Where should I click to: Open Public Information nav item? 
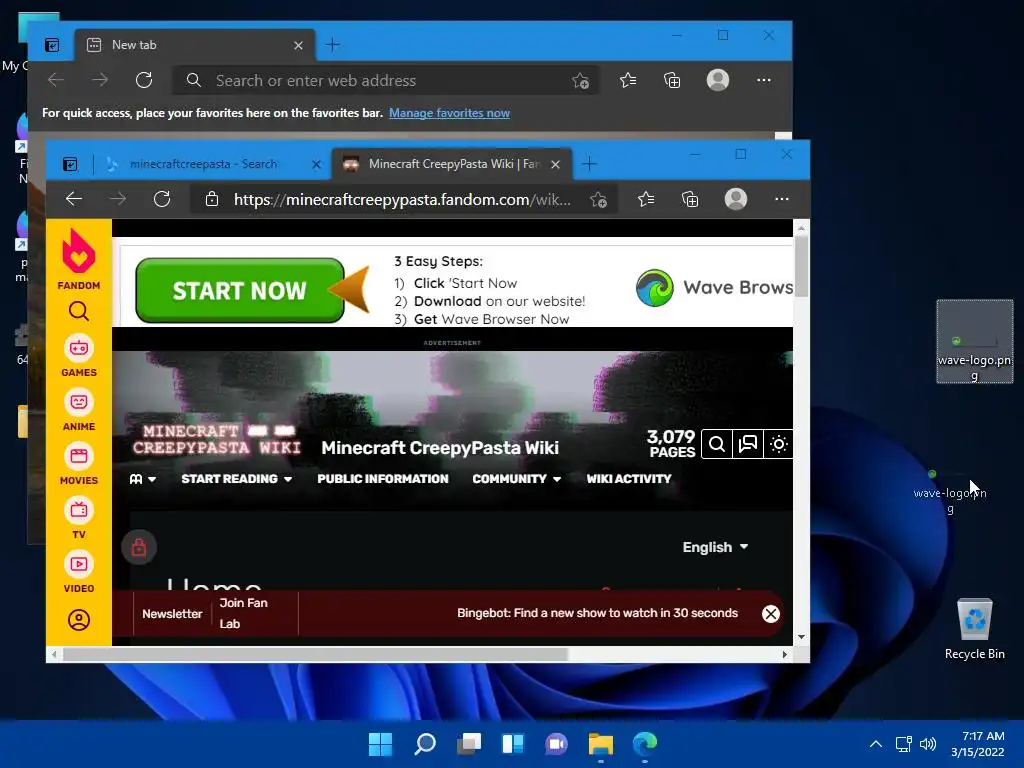tap(383, 479)
